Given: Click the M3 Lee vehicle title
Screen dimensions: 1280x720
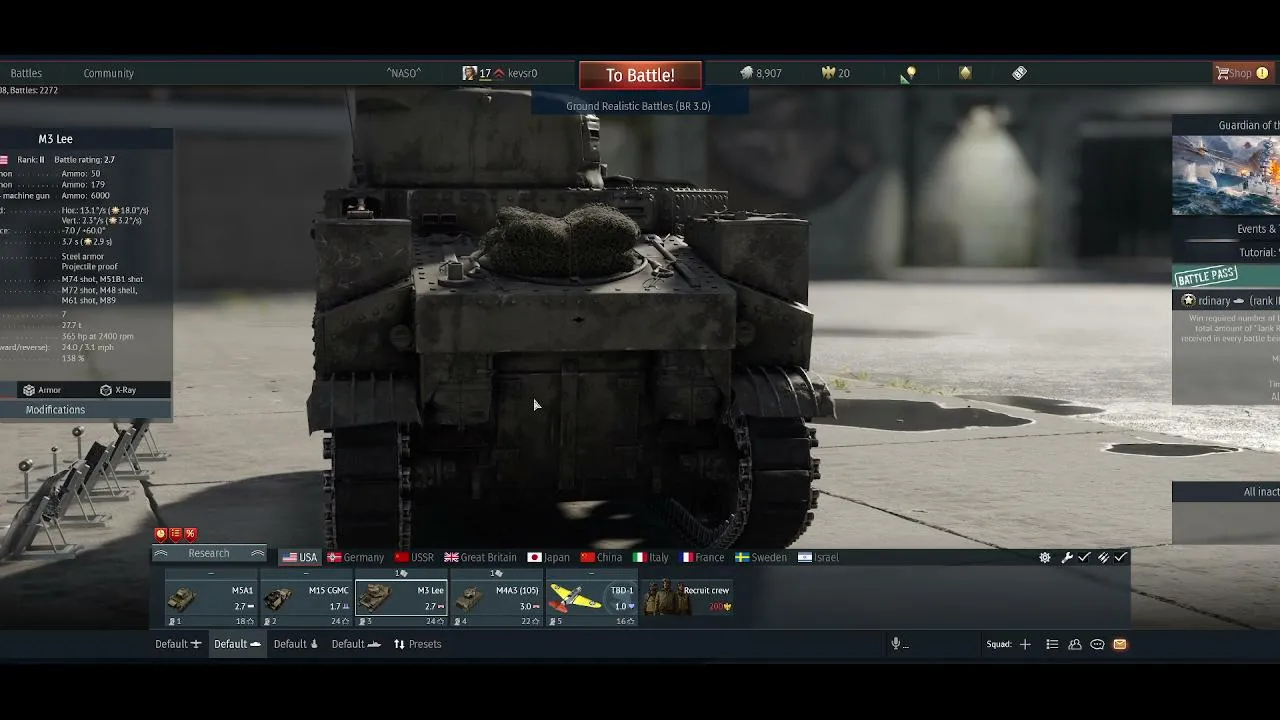Looking at the screenshot, I should point(56,139).
